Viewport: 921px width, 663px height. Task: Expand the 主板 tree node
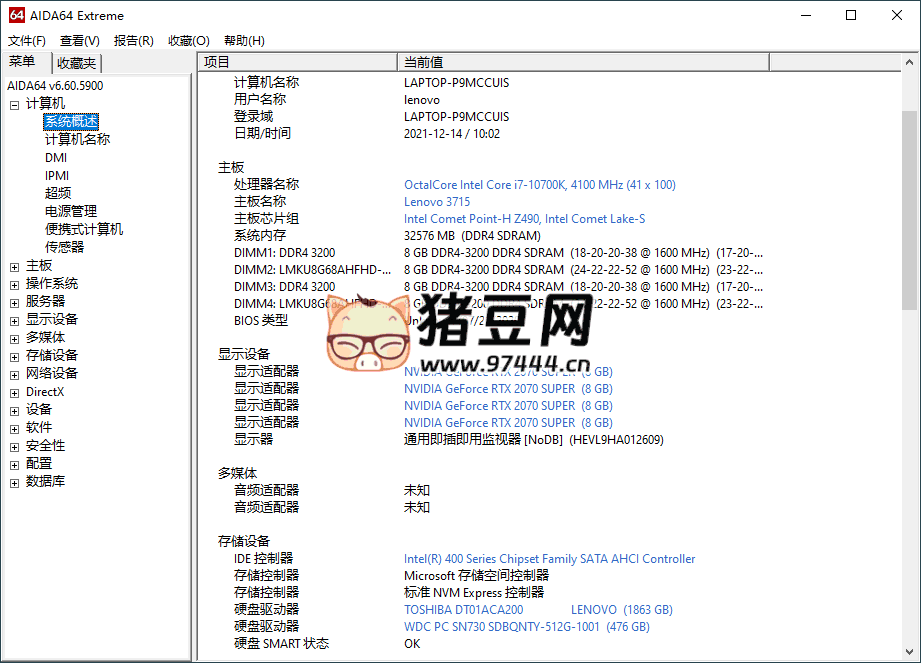pos(13,265)
